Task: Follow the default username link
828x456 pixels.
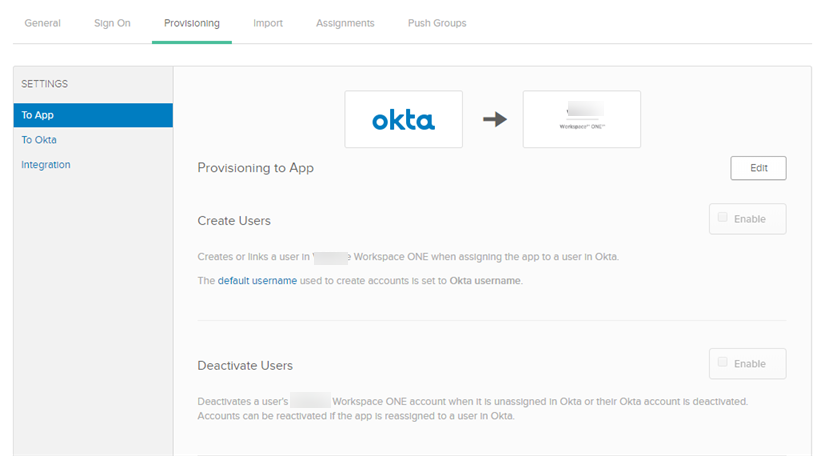Action: (257, 281)
